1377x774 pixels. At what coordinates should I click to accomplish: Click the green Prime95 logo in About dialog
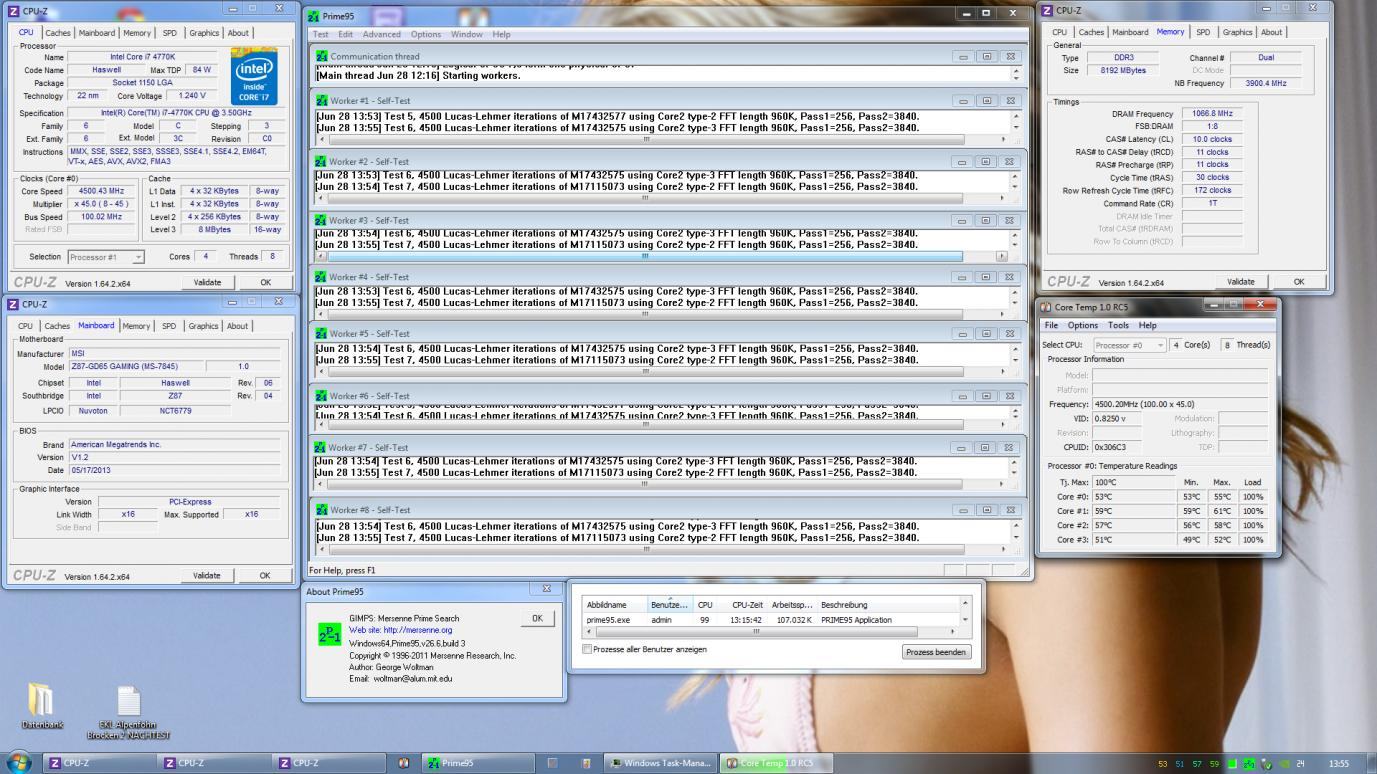(x=329, y=635)
